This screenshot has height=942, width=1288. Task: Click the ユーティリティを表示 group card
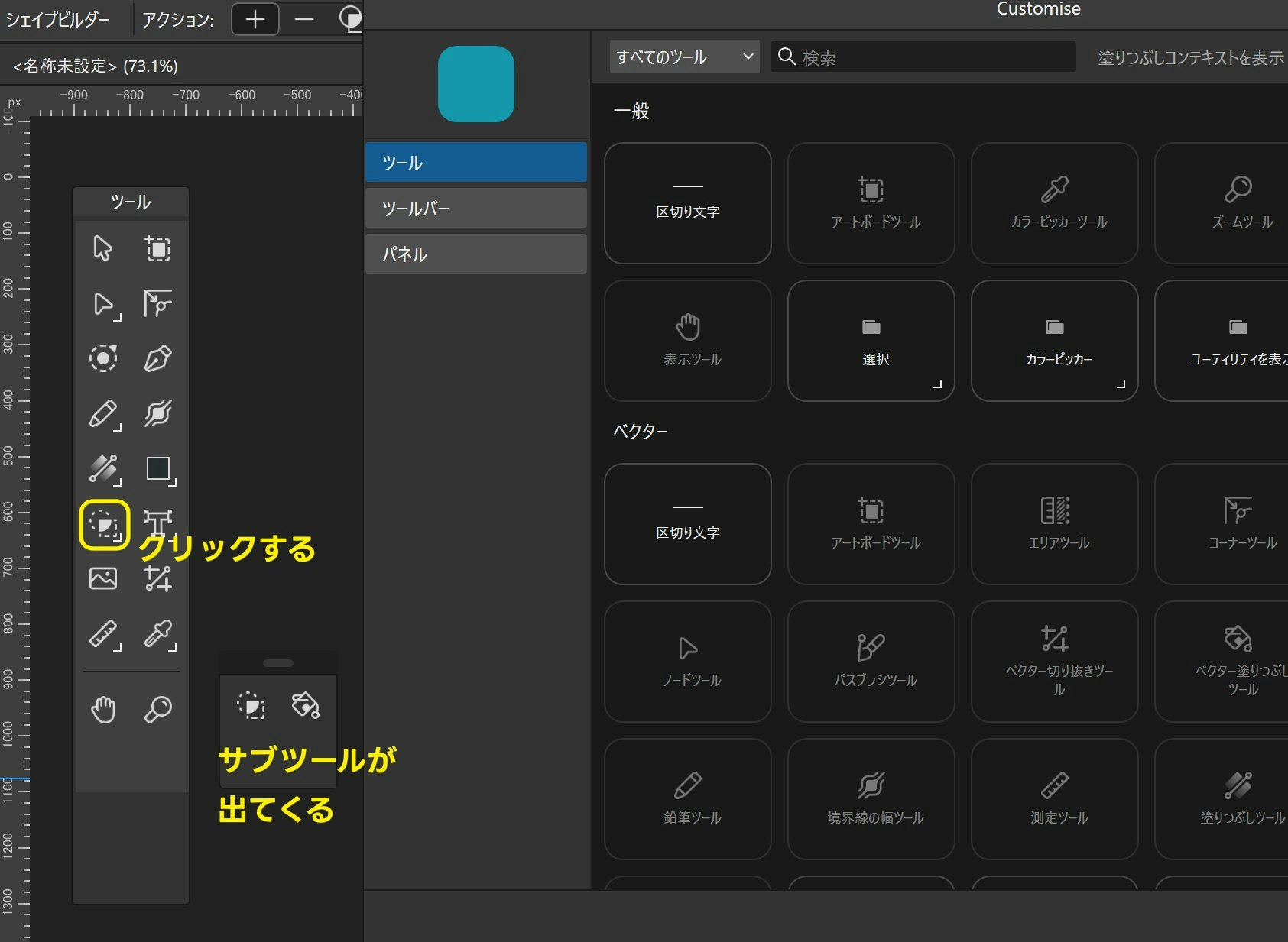pos(1221,341)
